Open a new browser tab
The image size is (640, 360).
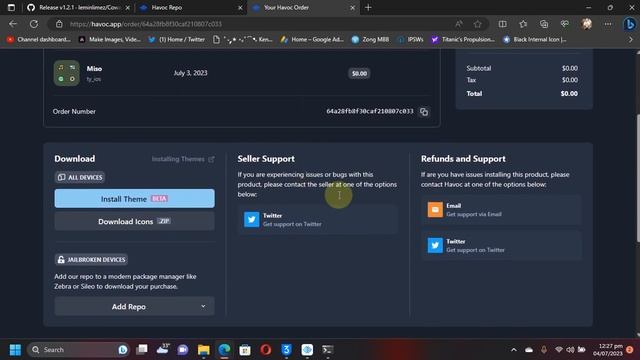(368, 7)
